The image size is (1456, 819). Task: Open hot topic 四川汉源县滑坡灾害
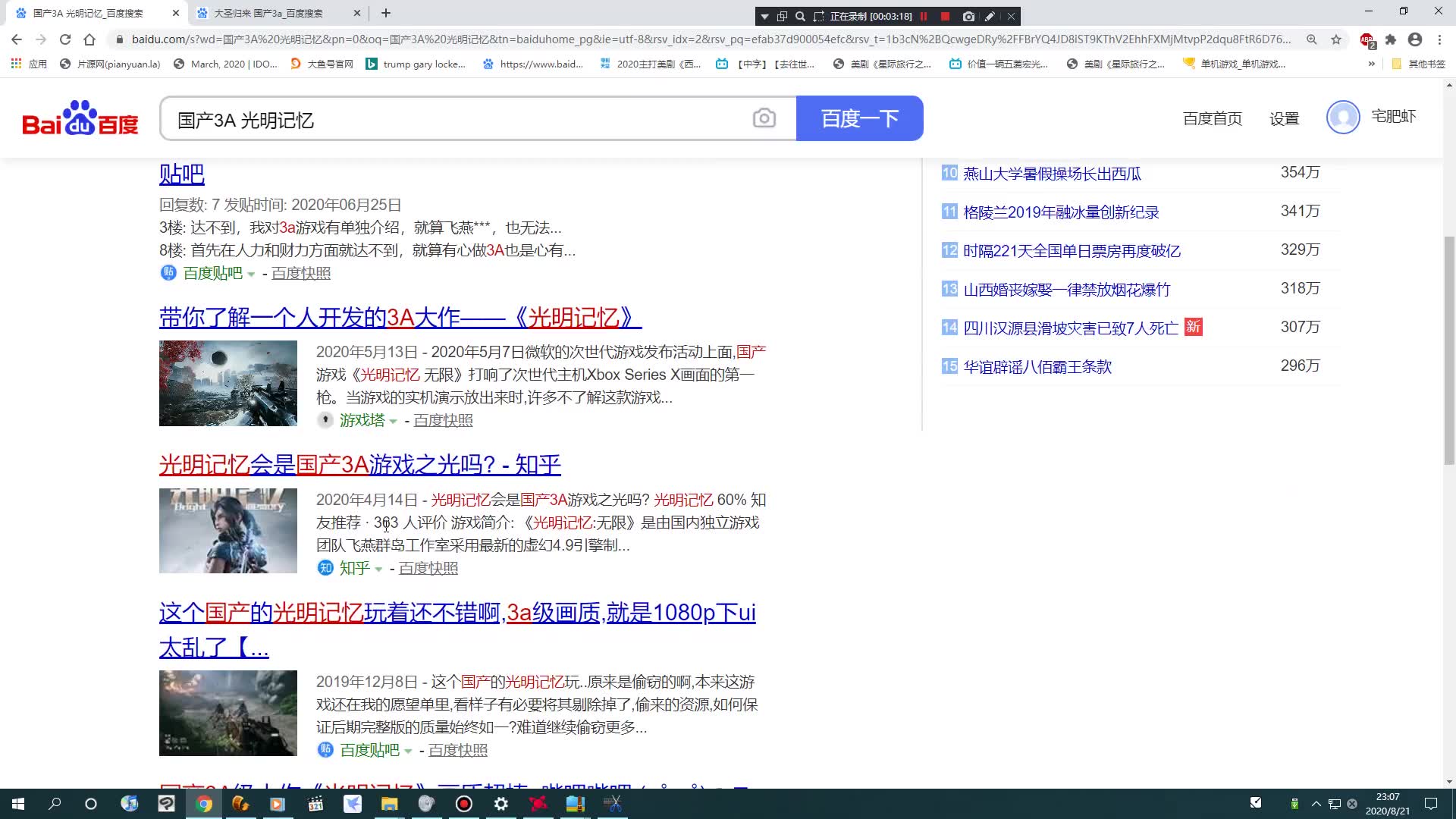coord(1071,328)
